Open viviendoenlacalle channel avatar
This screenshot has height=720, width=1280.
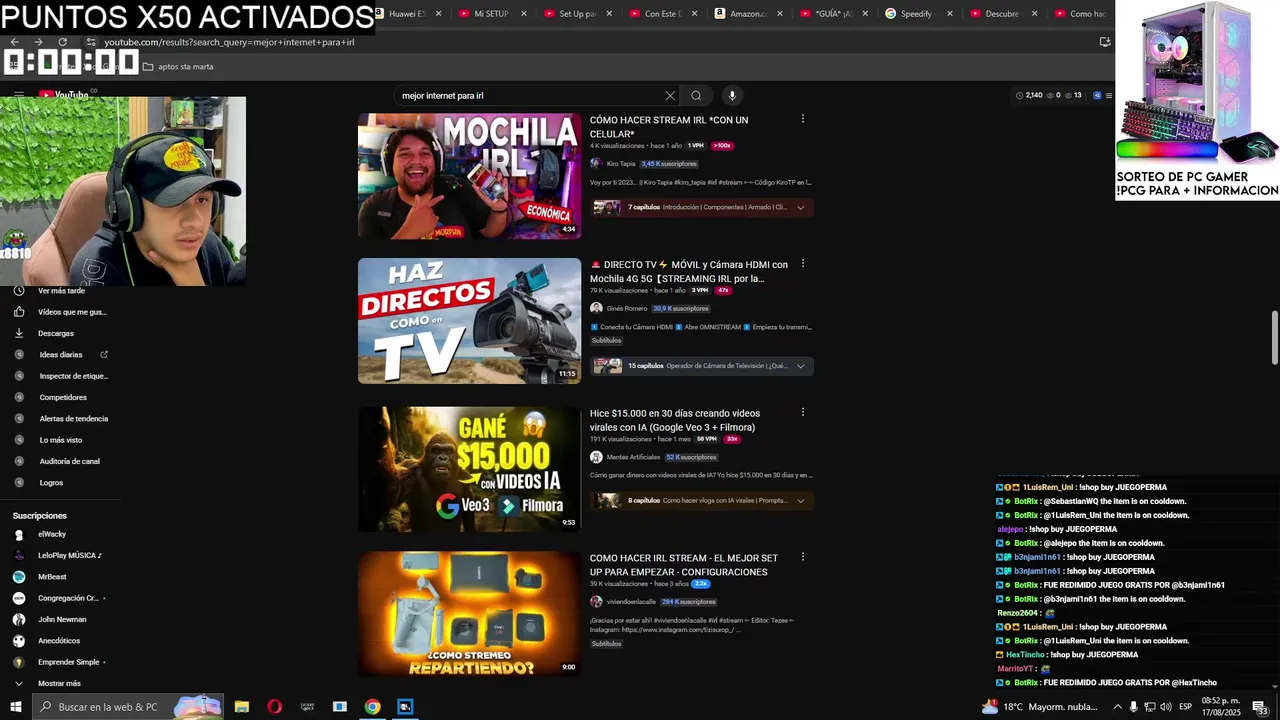click(596, 602)
